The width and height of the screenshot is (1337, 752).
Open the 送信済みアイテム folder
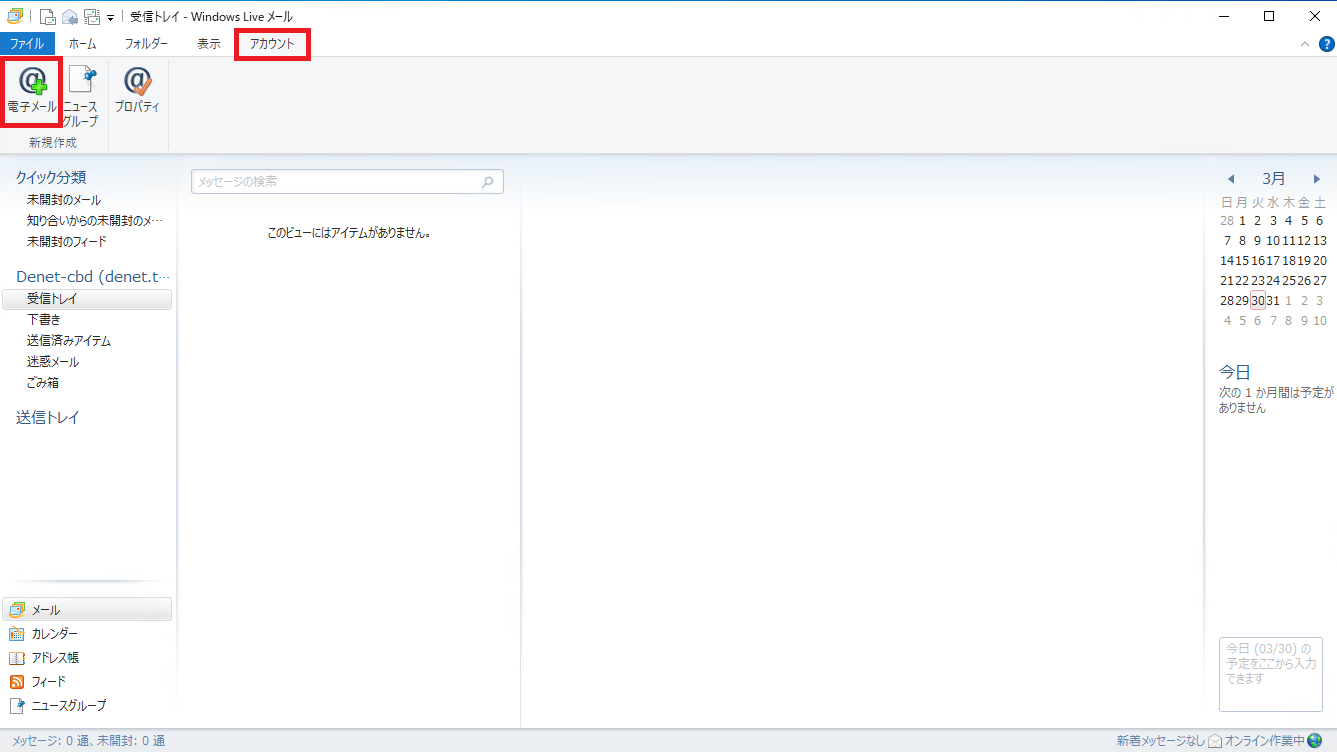[x=69, y=341]
